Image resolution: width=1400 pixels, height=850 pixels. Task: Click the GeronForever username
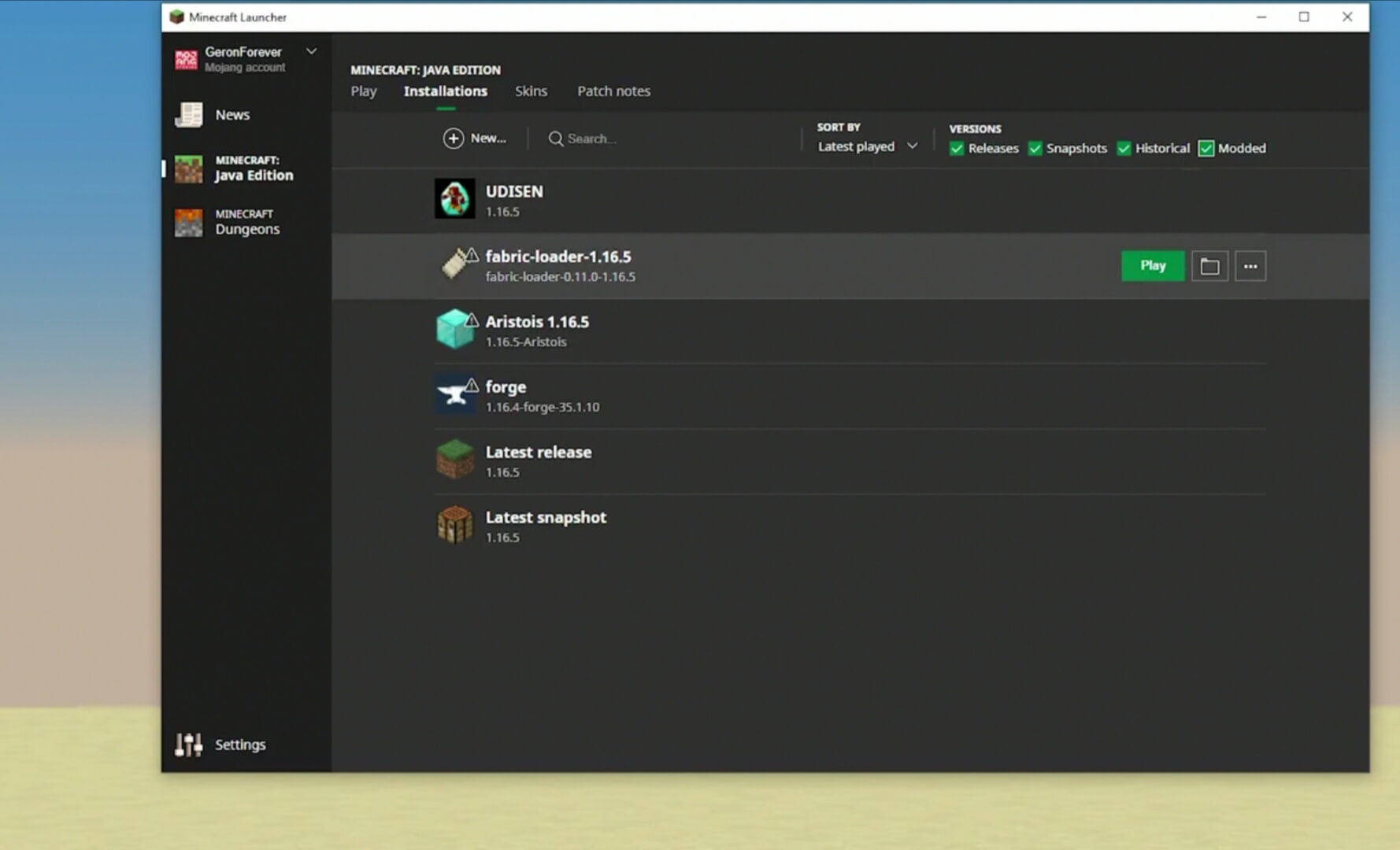(243, 52)
